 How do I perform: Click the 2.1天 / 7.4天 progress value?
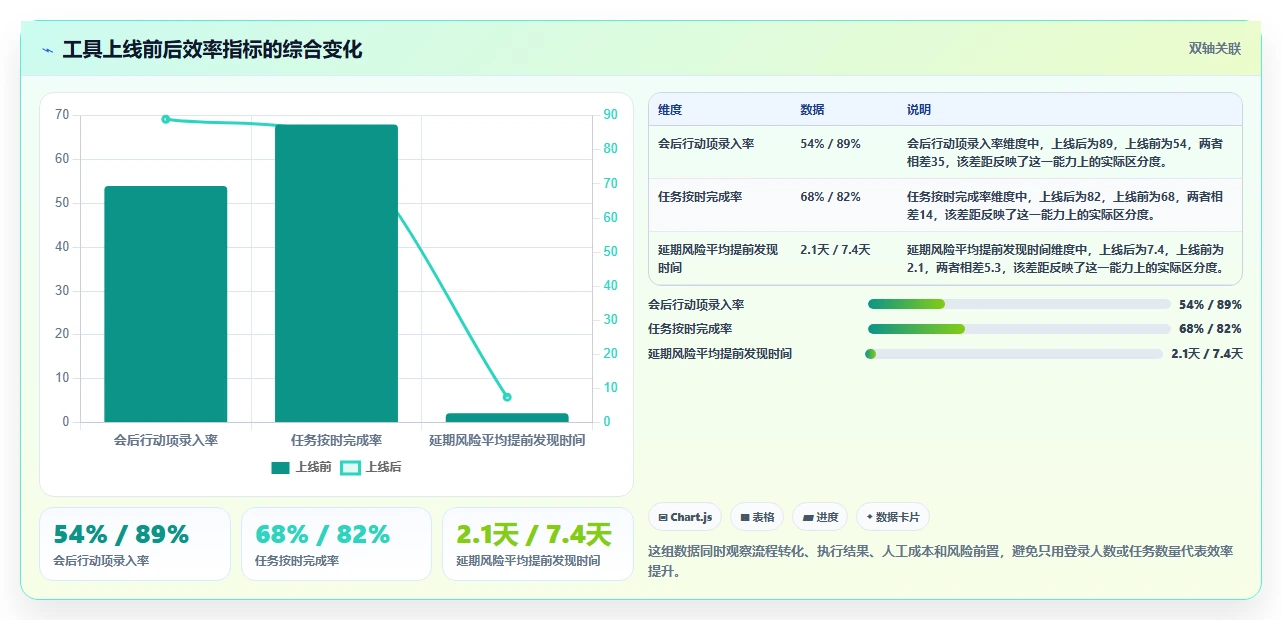(1207, 354)
